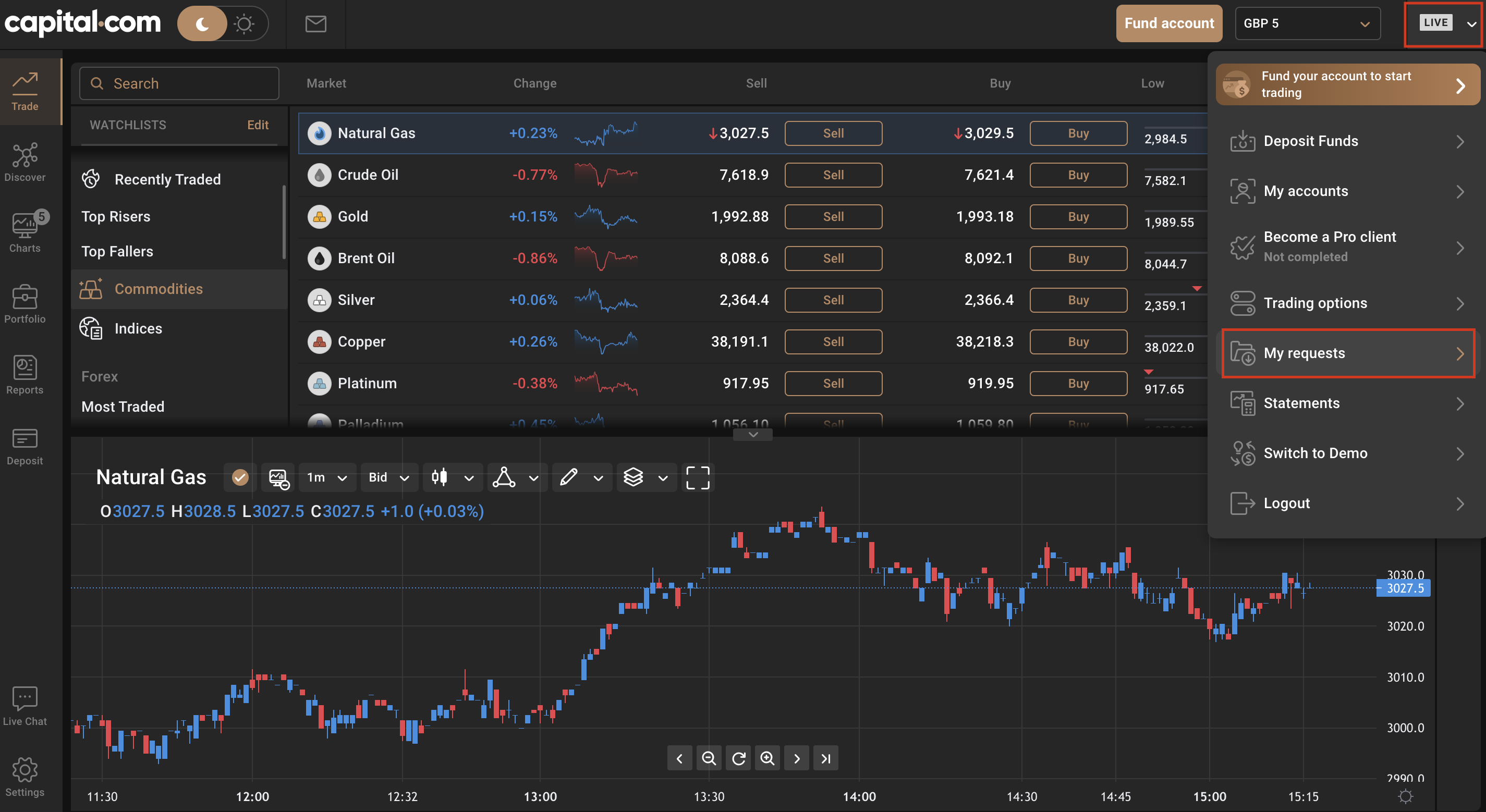Click the market search field
This screenshot has width=1486, height=812.
[x=179, y=83]
